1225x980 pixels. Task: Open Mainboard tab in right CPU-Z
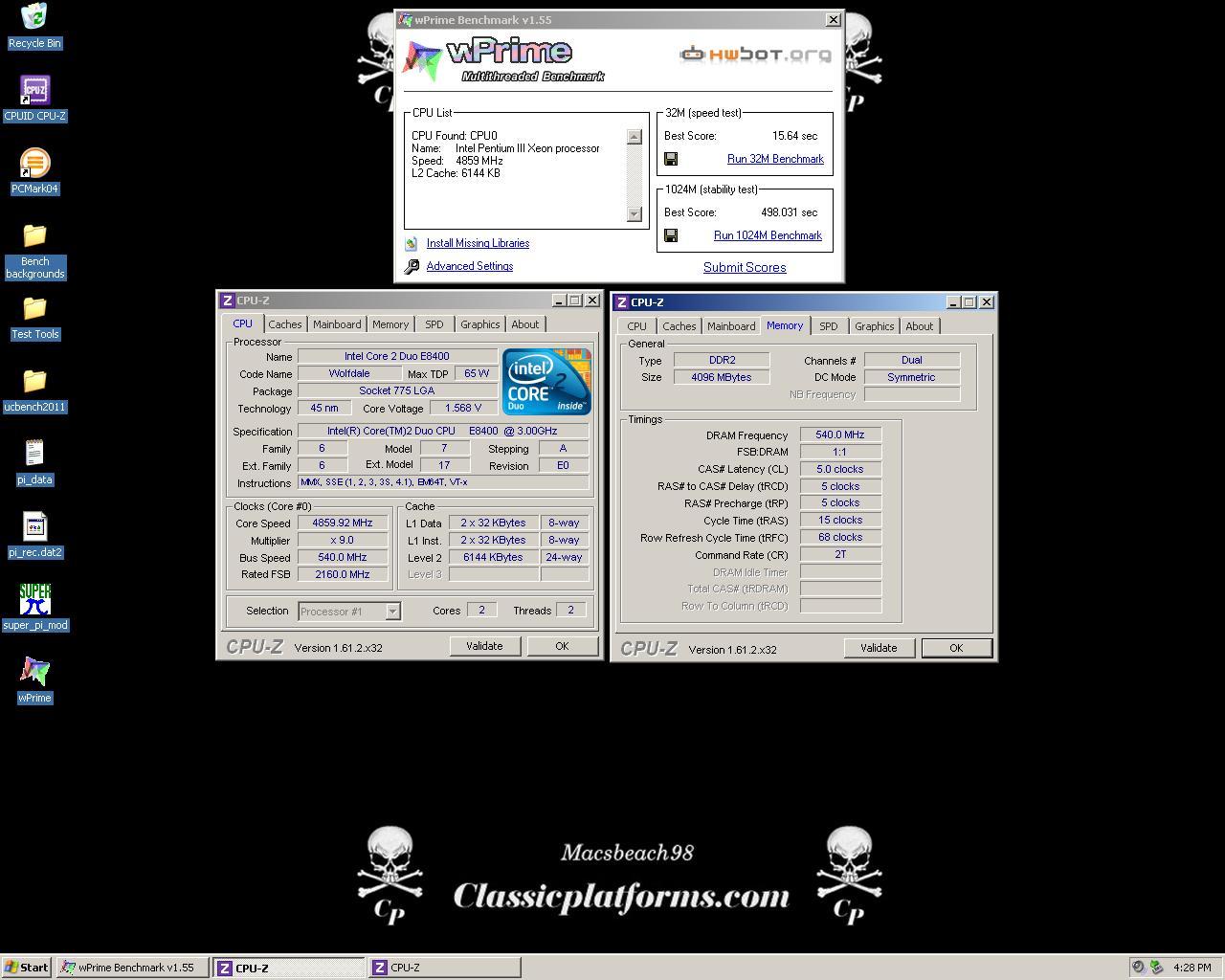click(731, 326)
